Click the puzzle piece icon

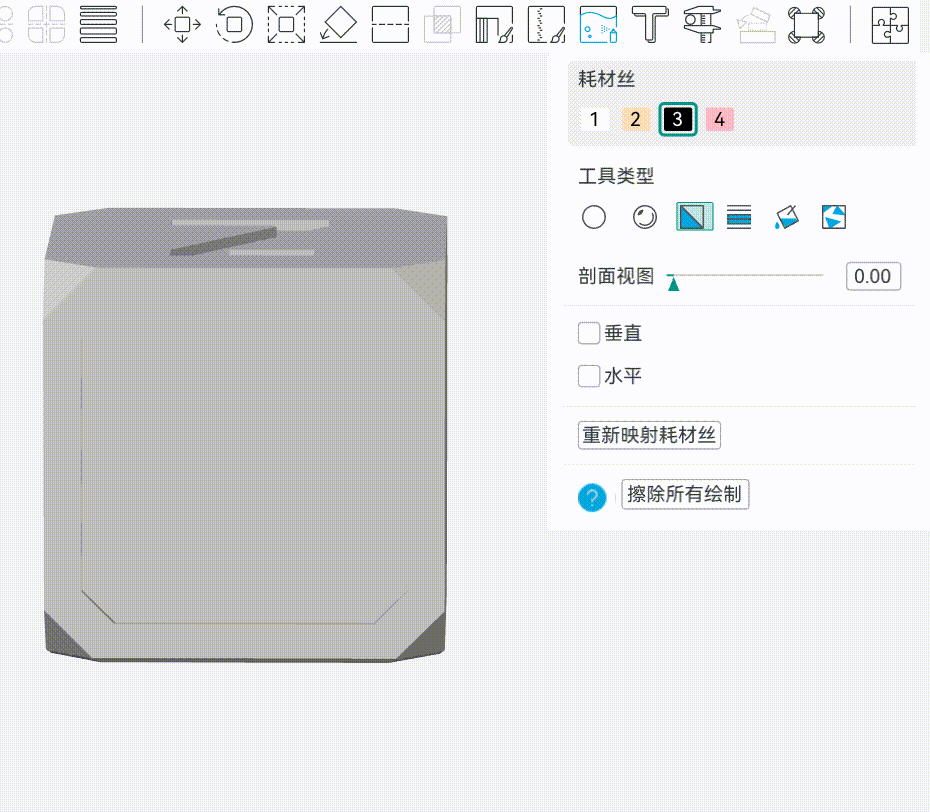pyautogui.click(x=890, y=24)
